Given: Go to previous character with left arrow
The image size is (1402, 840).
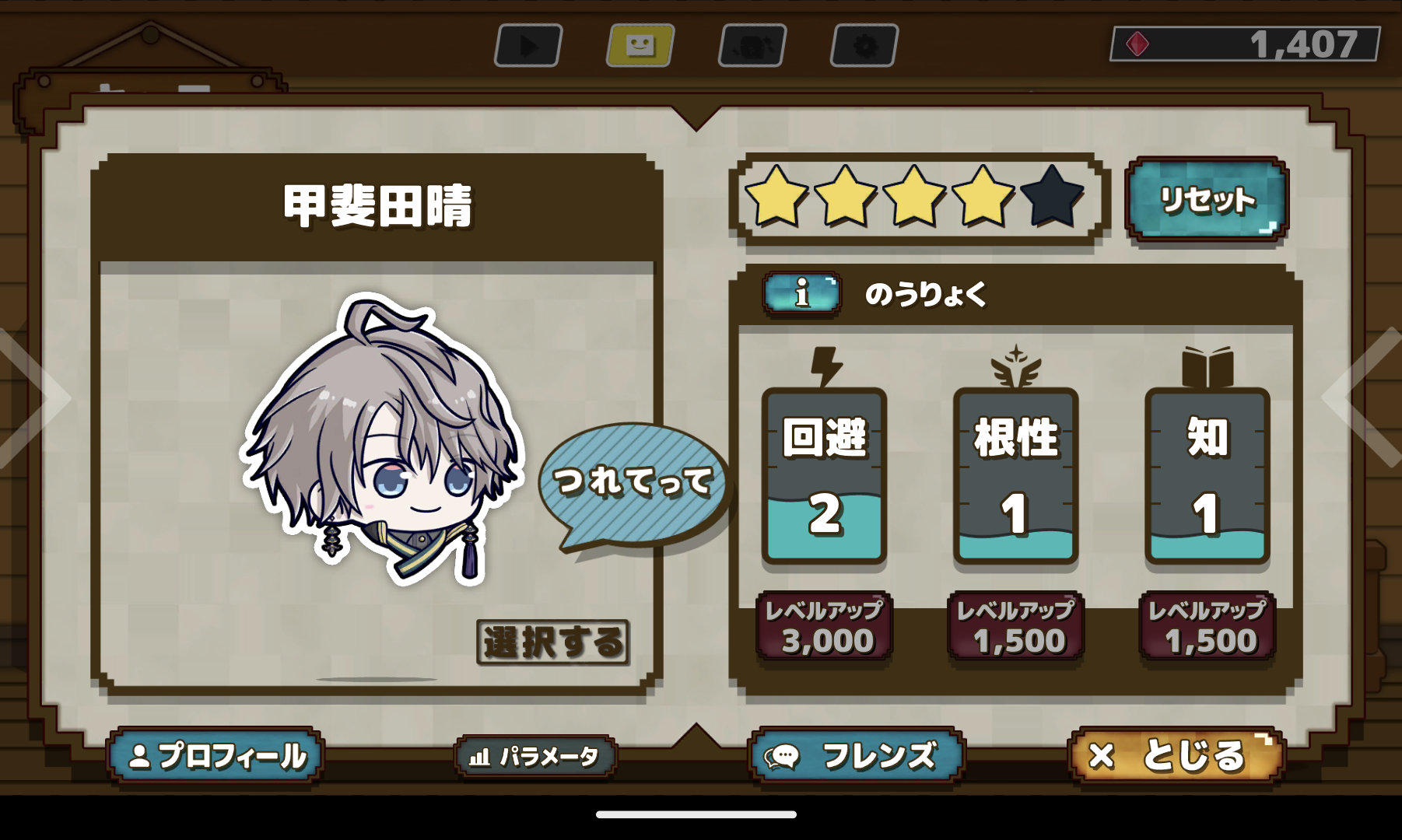Looking at the screenshot, I should point(35,397).
